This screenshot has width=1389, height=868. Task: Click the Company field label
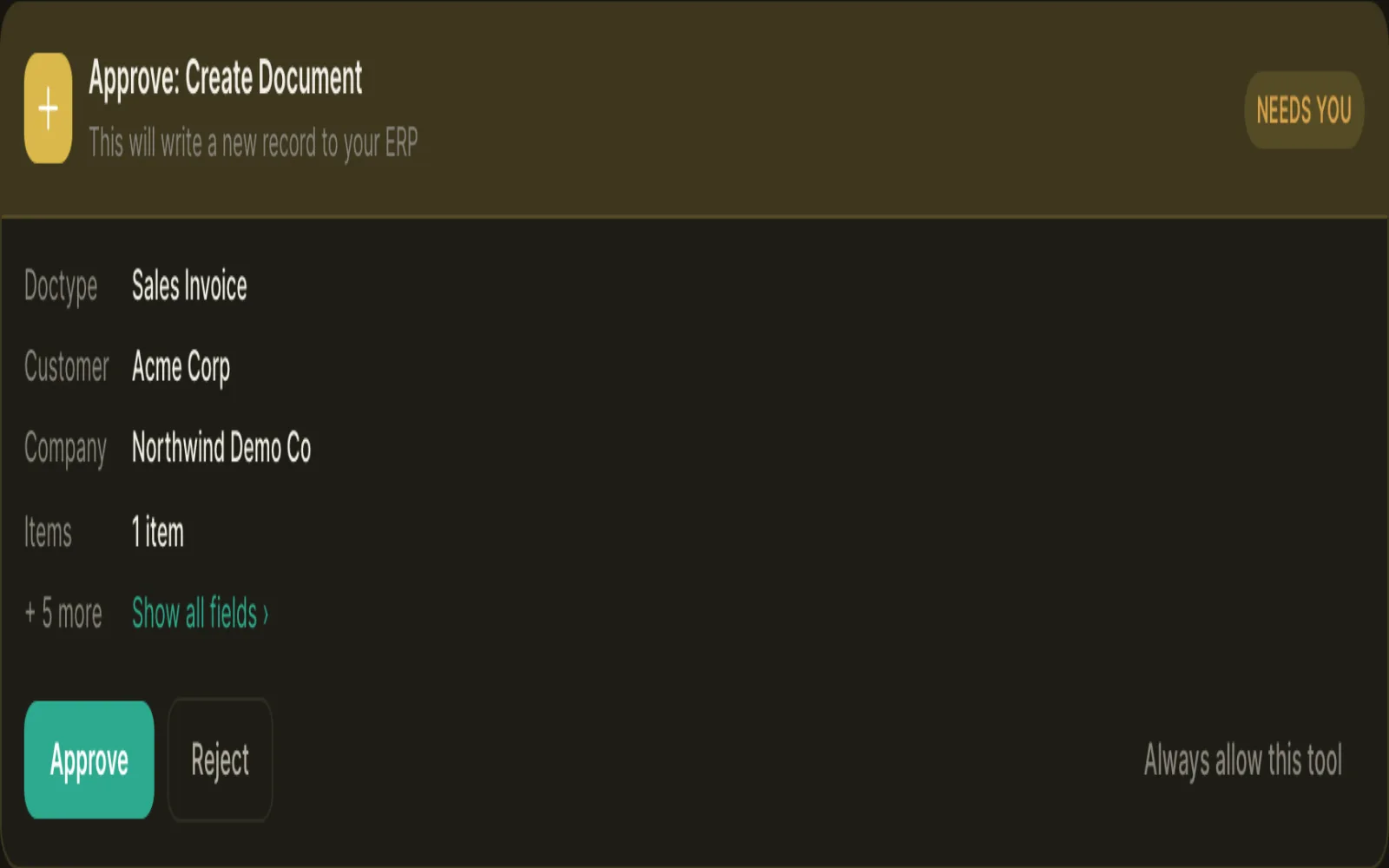65,449
